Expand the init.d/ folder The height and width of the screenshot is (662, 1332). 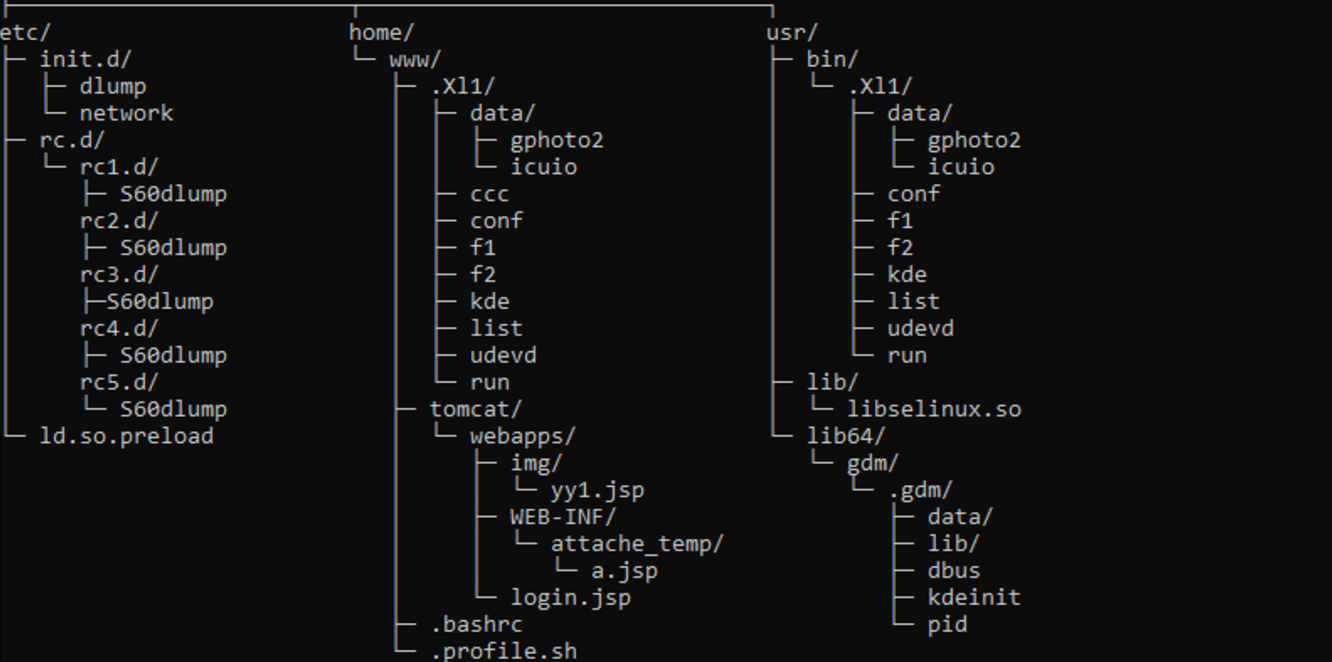[x=85, y=60]
